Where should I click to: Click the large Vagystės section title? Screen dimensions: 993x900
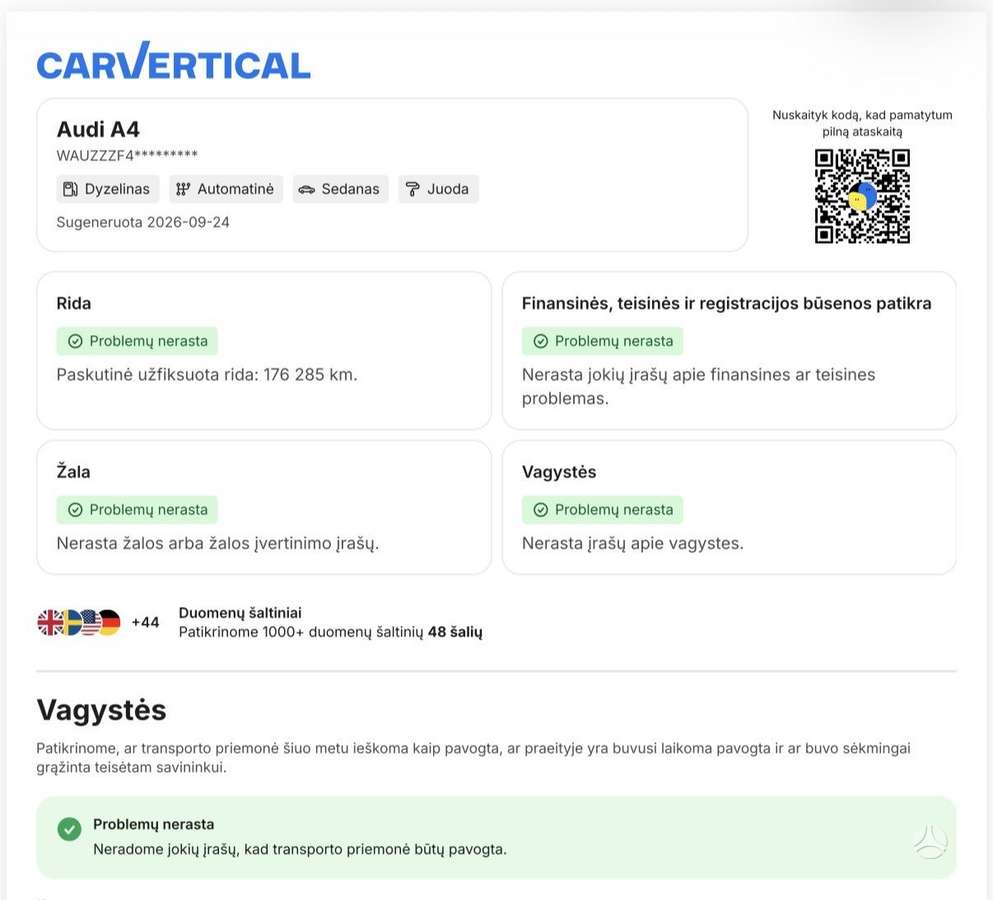point(101,710)
